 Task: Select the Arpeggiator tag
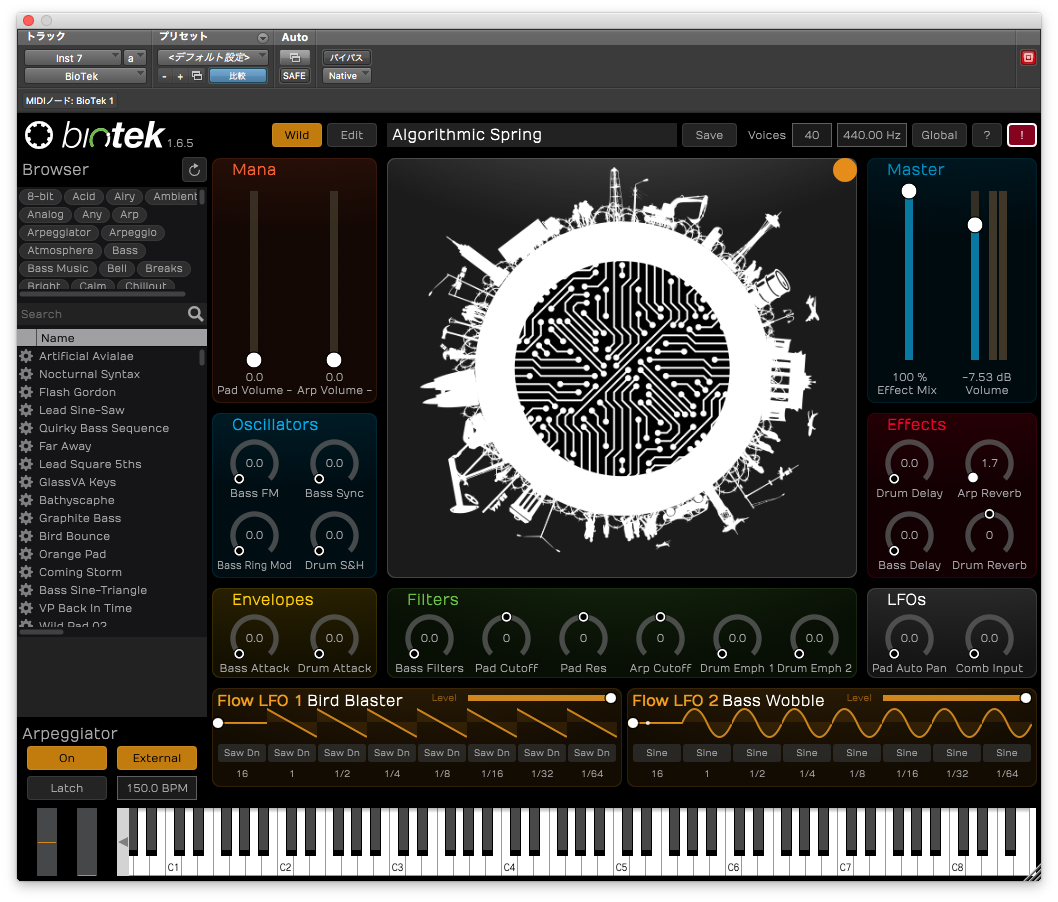pyautogui.click(x=59, y=233)
